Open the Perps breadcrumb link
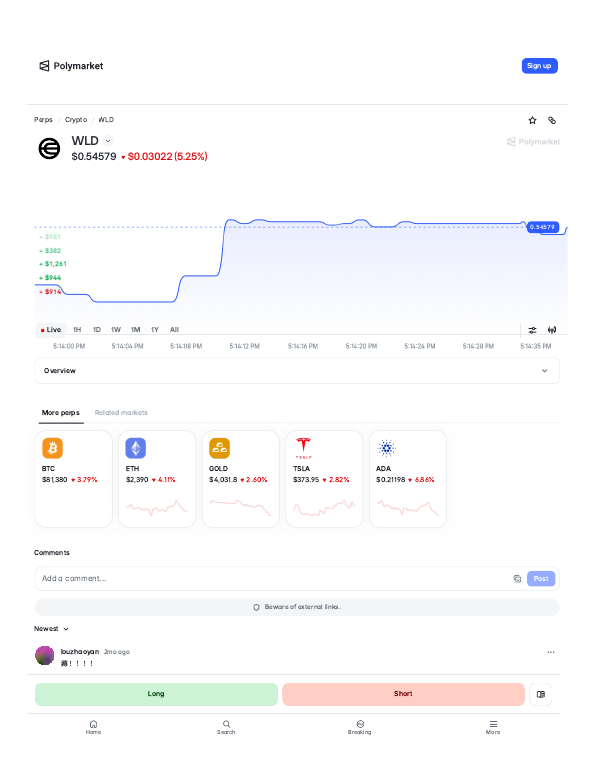595x770 pixels. [x=43, y=120]
